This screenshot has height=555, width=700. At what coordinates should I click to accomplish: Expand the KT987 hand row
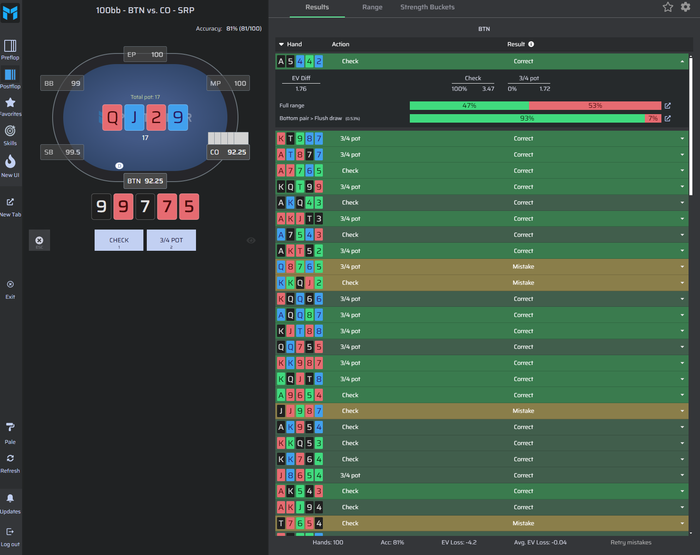point(482,138)
